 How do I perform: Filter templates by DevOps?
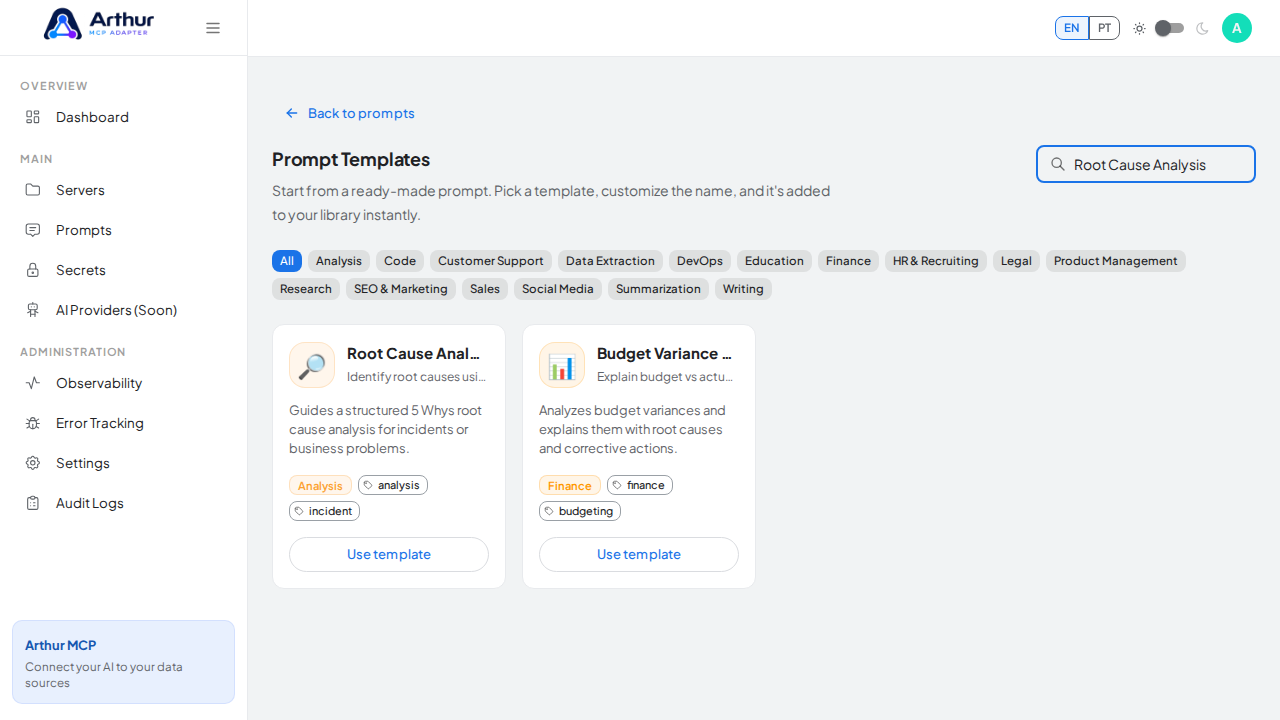pos(700,261)
